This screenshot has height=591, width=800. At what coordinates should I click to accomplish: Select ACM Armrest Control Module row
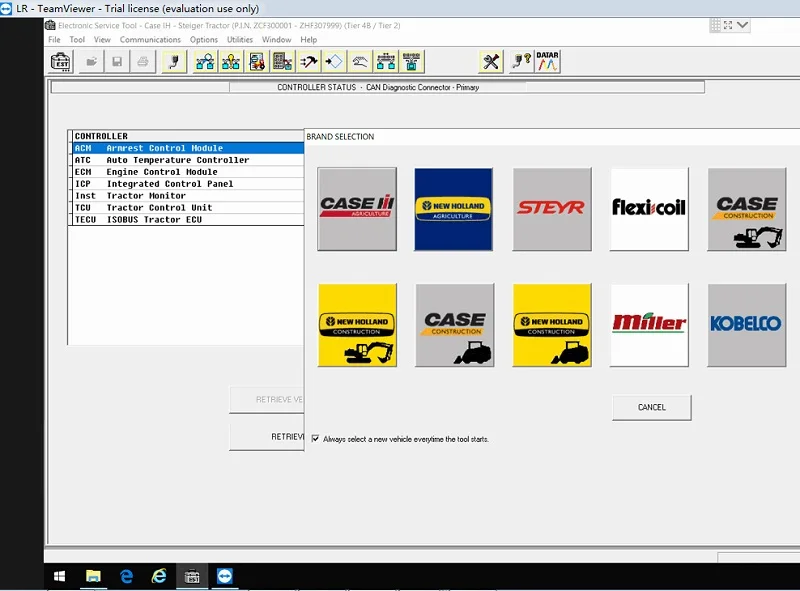coord(188,148)
